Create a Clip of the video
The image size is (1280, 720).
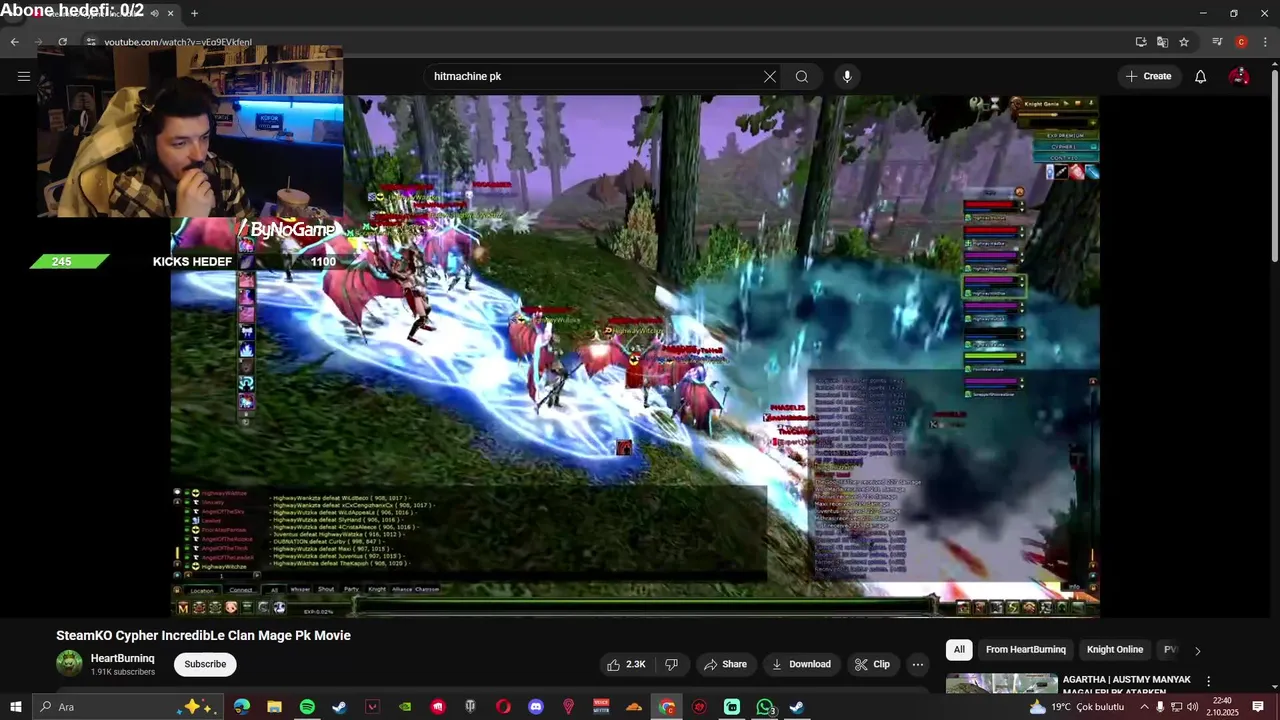[872, 664]
